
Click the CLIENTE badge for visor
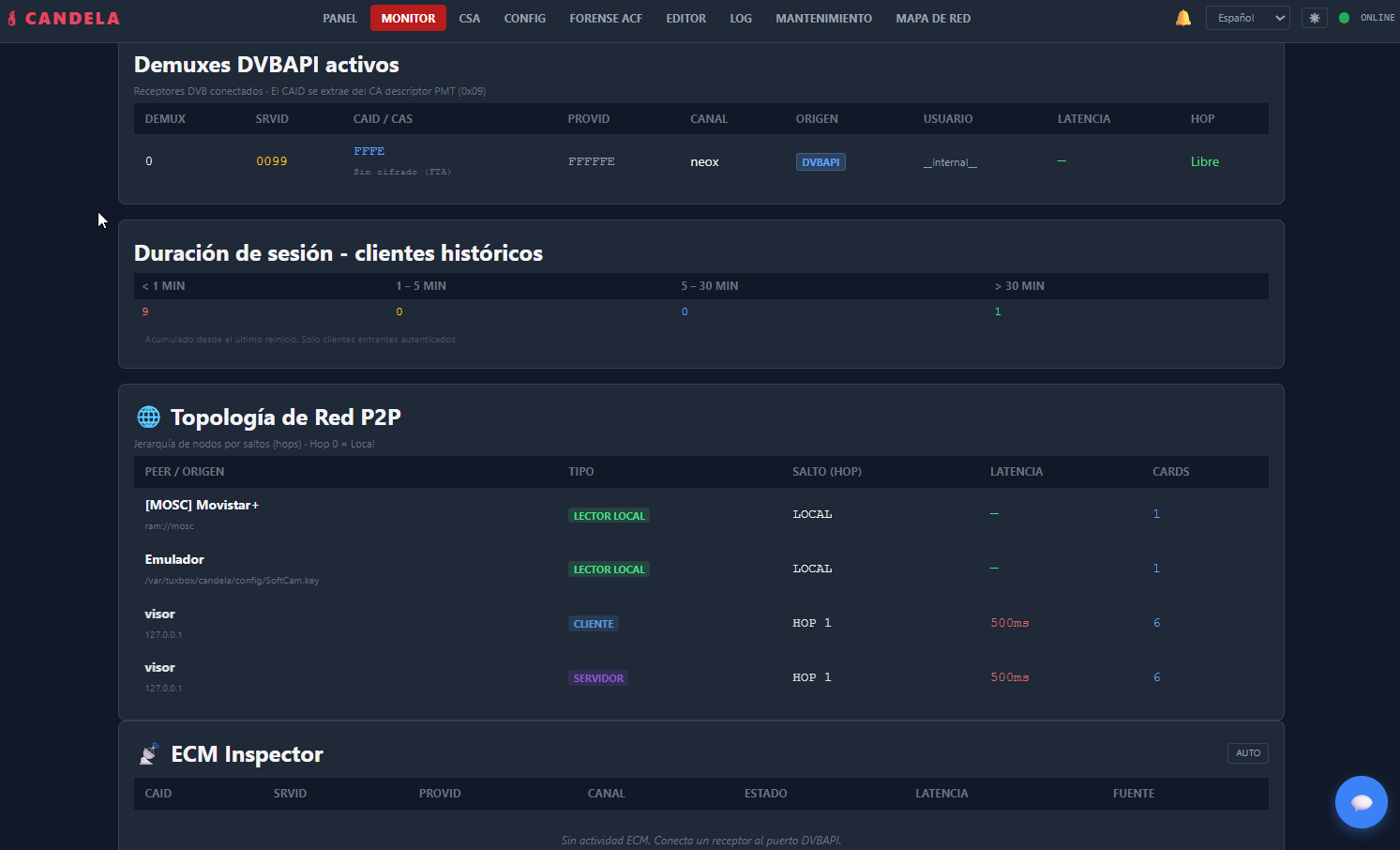coord(594,624)
